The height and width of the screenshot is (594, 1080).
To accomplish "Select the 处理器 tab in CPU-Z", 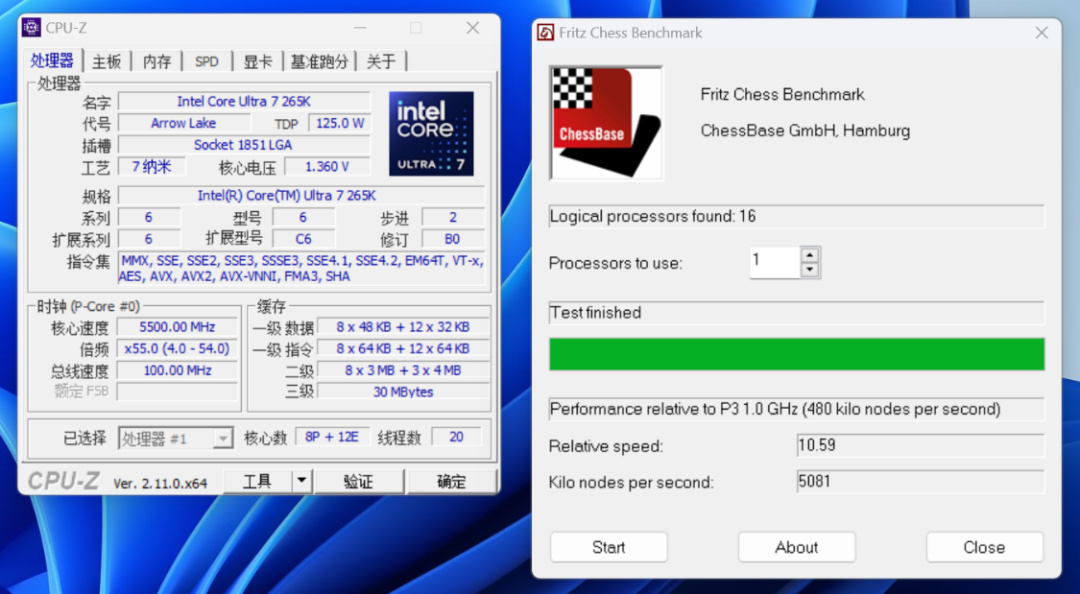I will pos(52,61).
